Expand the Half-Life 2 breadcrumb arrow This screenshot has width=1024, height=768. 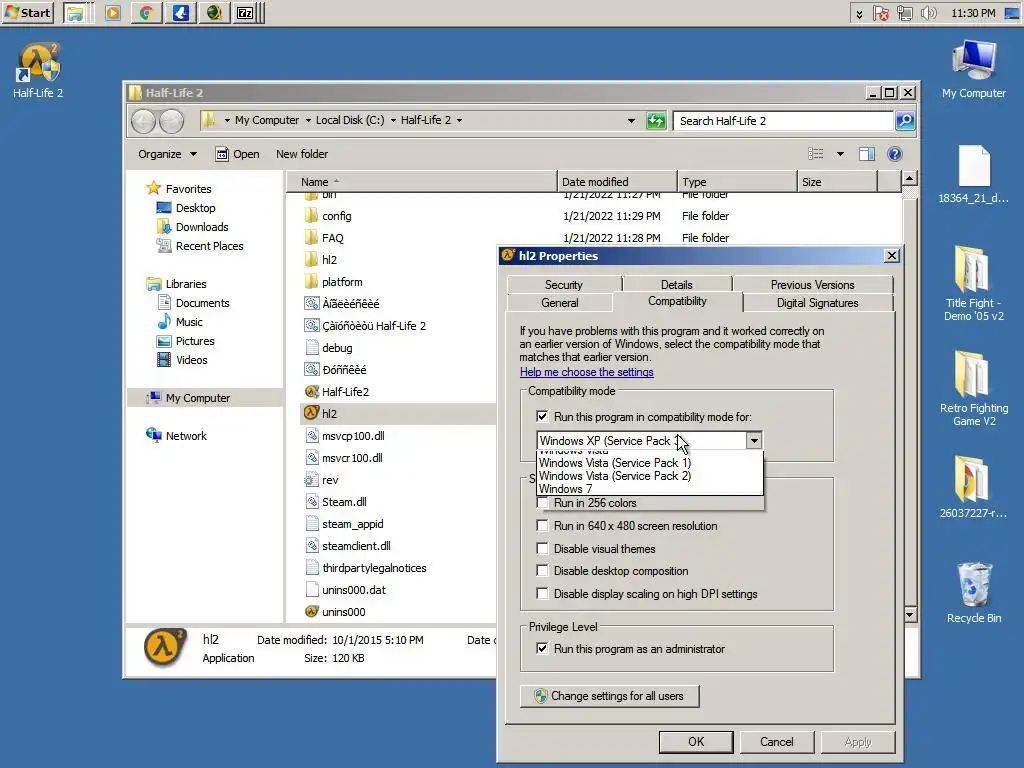click(x=460, y=120)
